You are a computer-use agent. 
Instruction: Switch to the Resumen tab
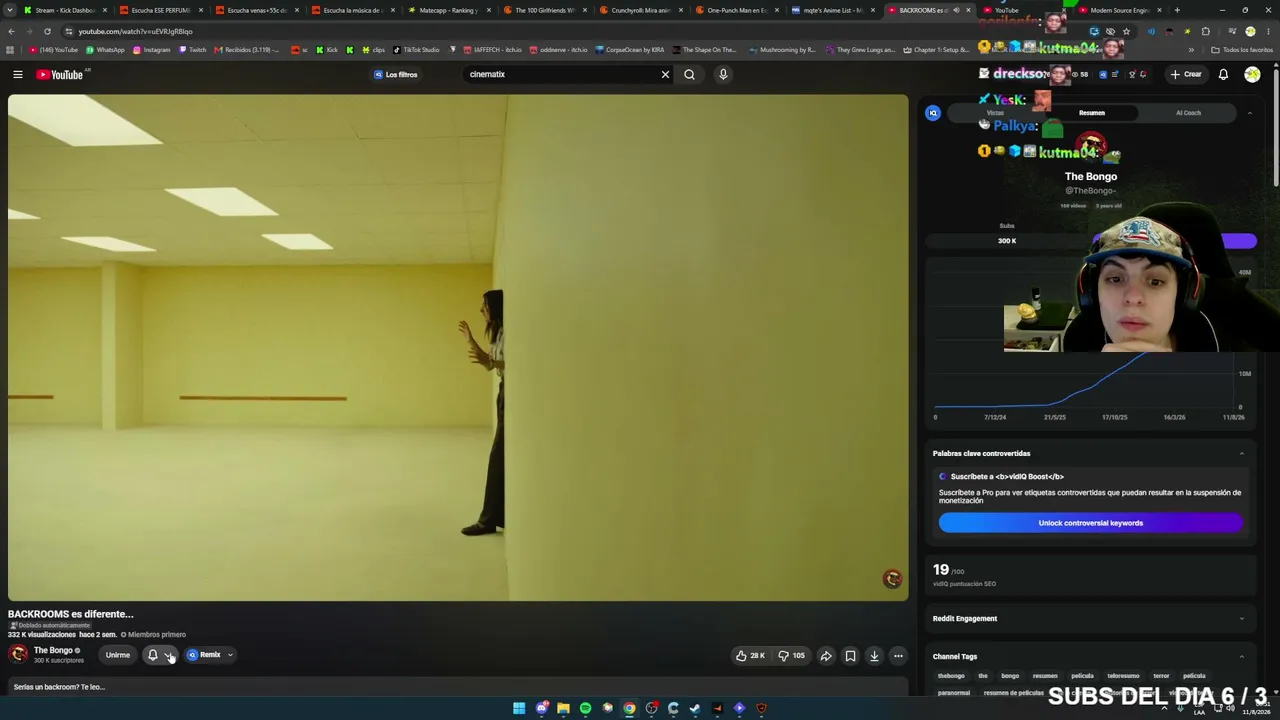pyautogui.click(x=1092, y=113)
